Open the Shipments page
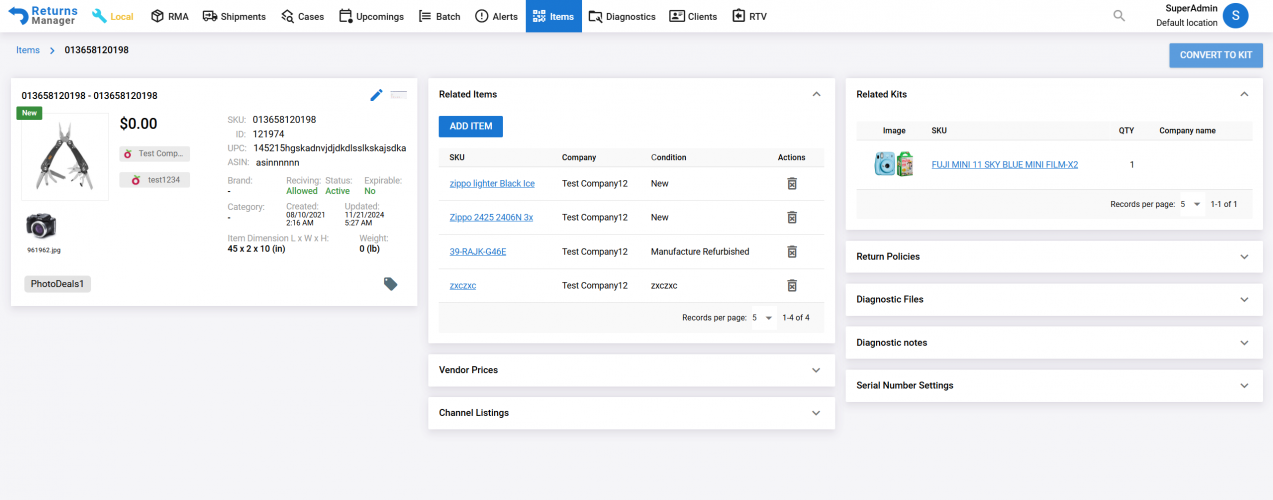Viewport: 1273px width, 500px height. 234,16
